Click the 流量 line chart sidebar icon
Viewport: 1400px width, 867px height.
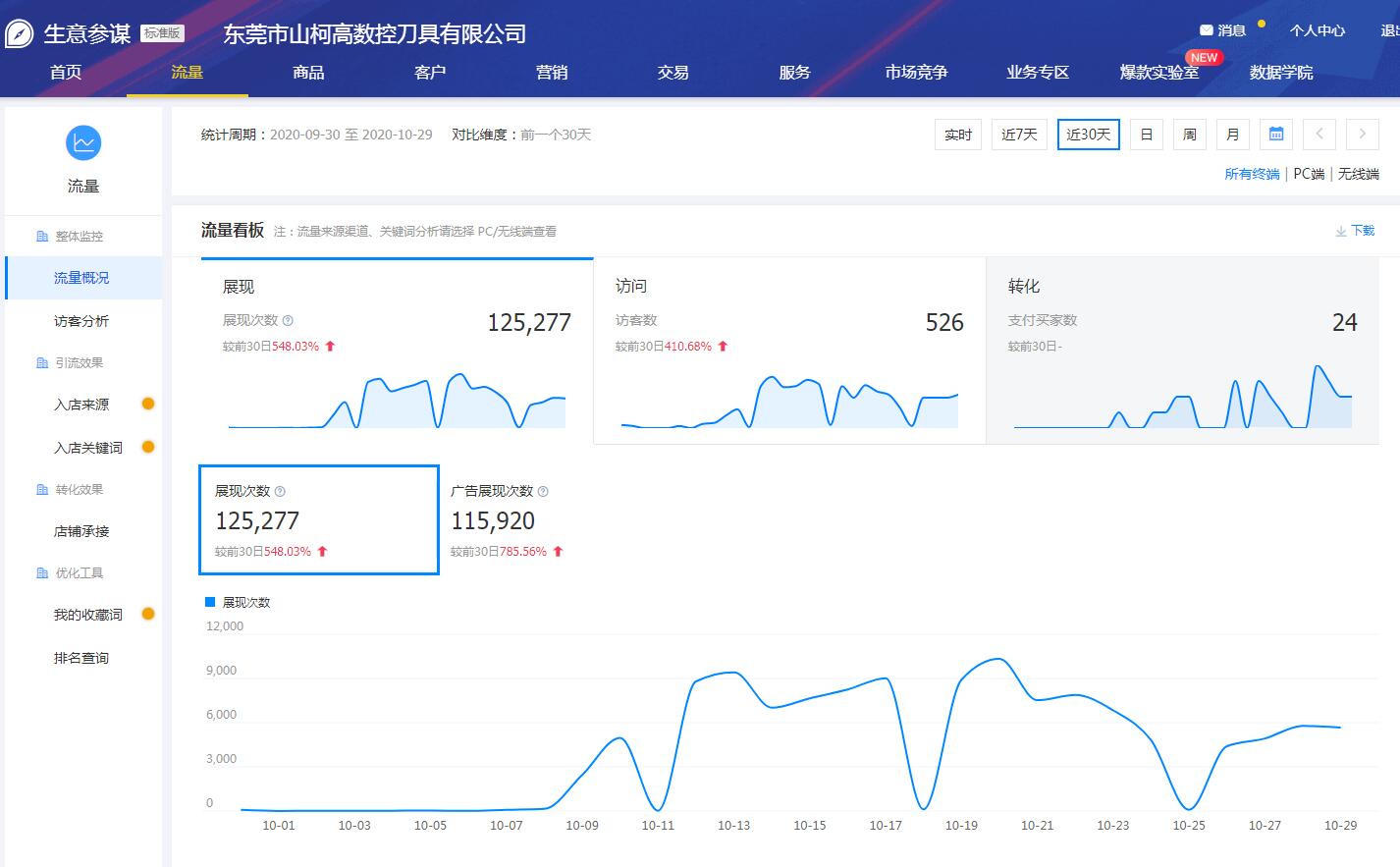click(83, 143)
